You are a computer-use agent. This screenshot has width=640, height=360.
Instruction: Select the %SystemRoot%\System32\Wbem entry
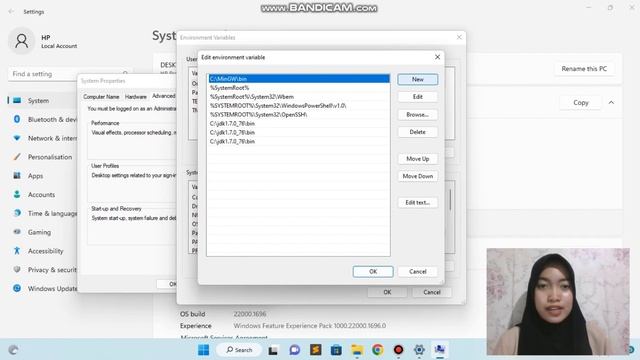(299, 97)
